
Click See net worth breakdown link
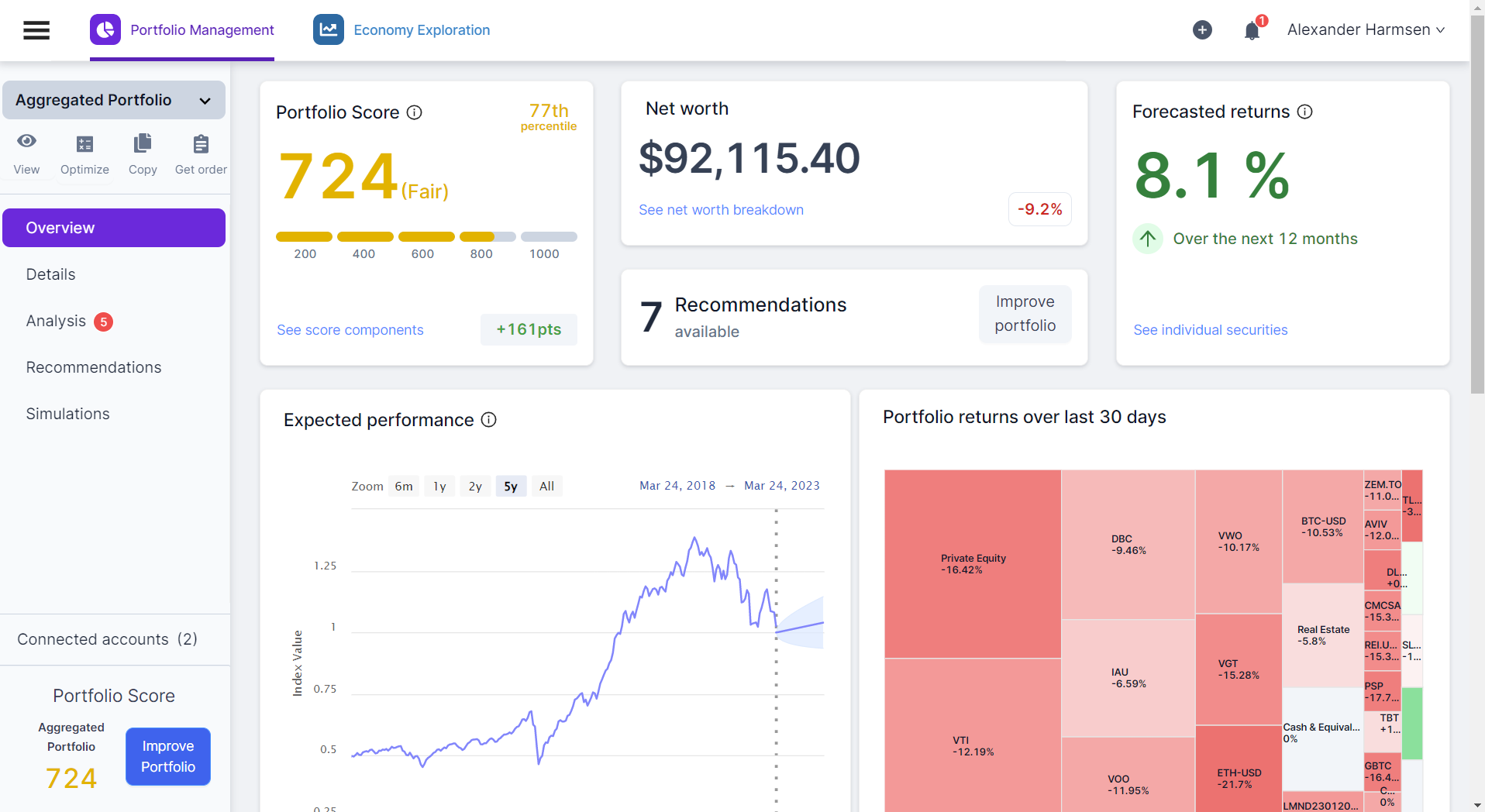point(721,210)
